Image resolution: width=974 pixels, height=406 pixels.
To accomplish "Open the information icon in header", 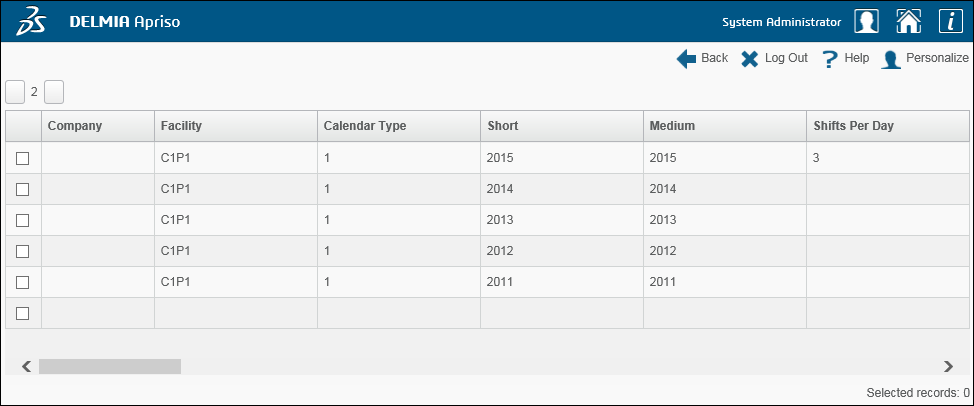I will tap(950, 21).
